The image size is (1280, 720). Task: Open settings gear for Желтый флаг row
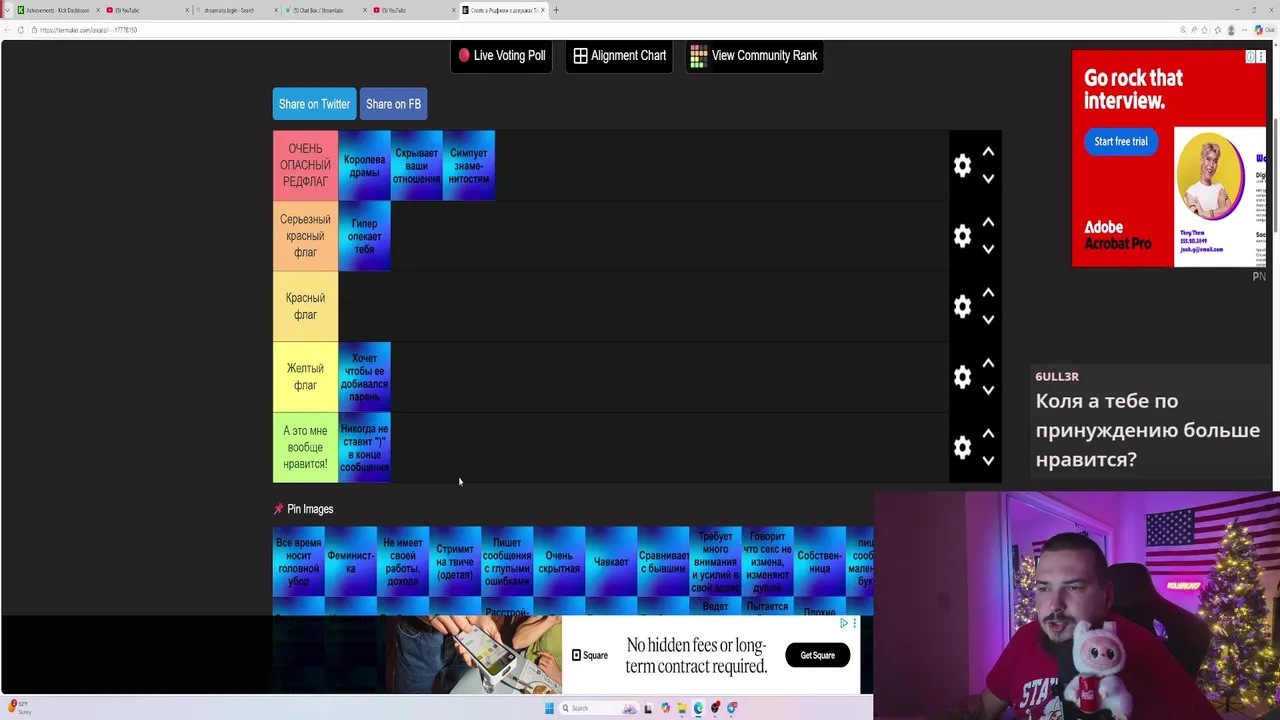962,377
